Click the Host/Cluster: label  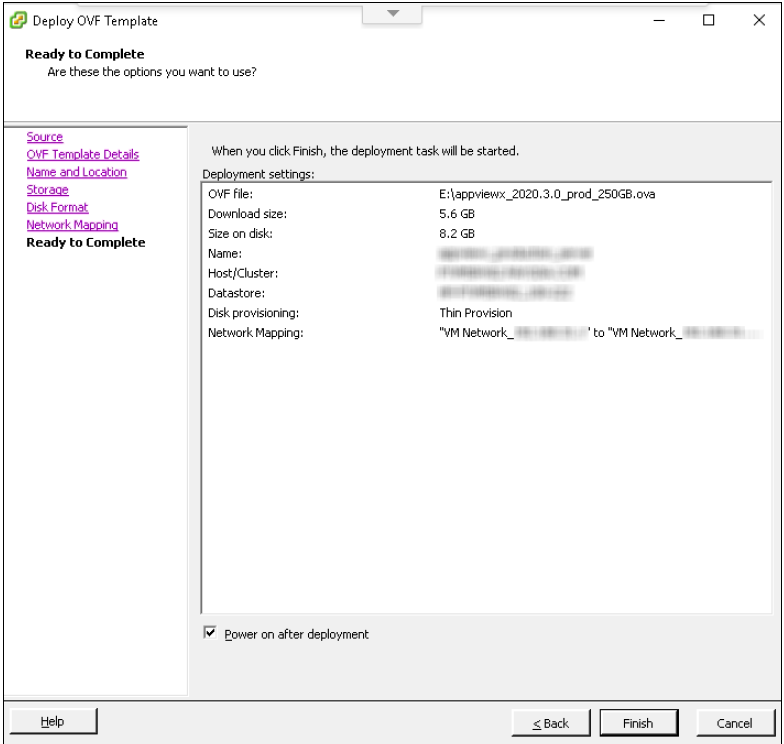243,274
